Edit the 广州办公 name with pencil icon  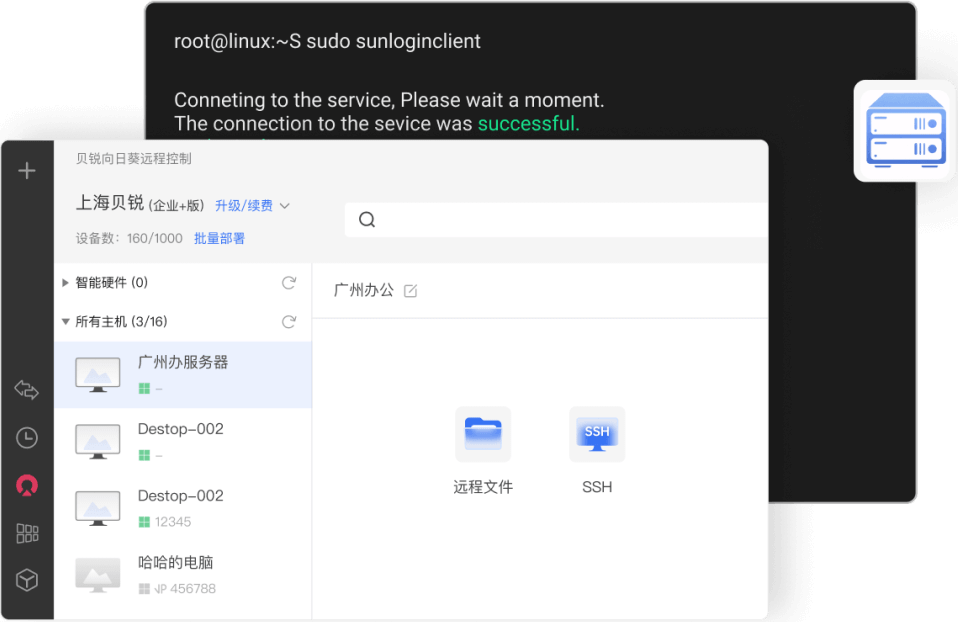(x=411, y=291)
